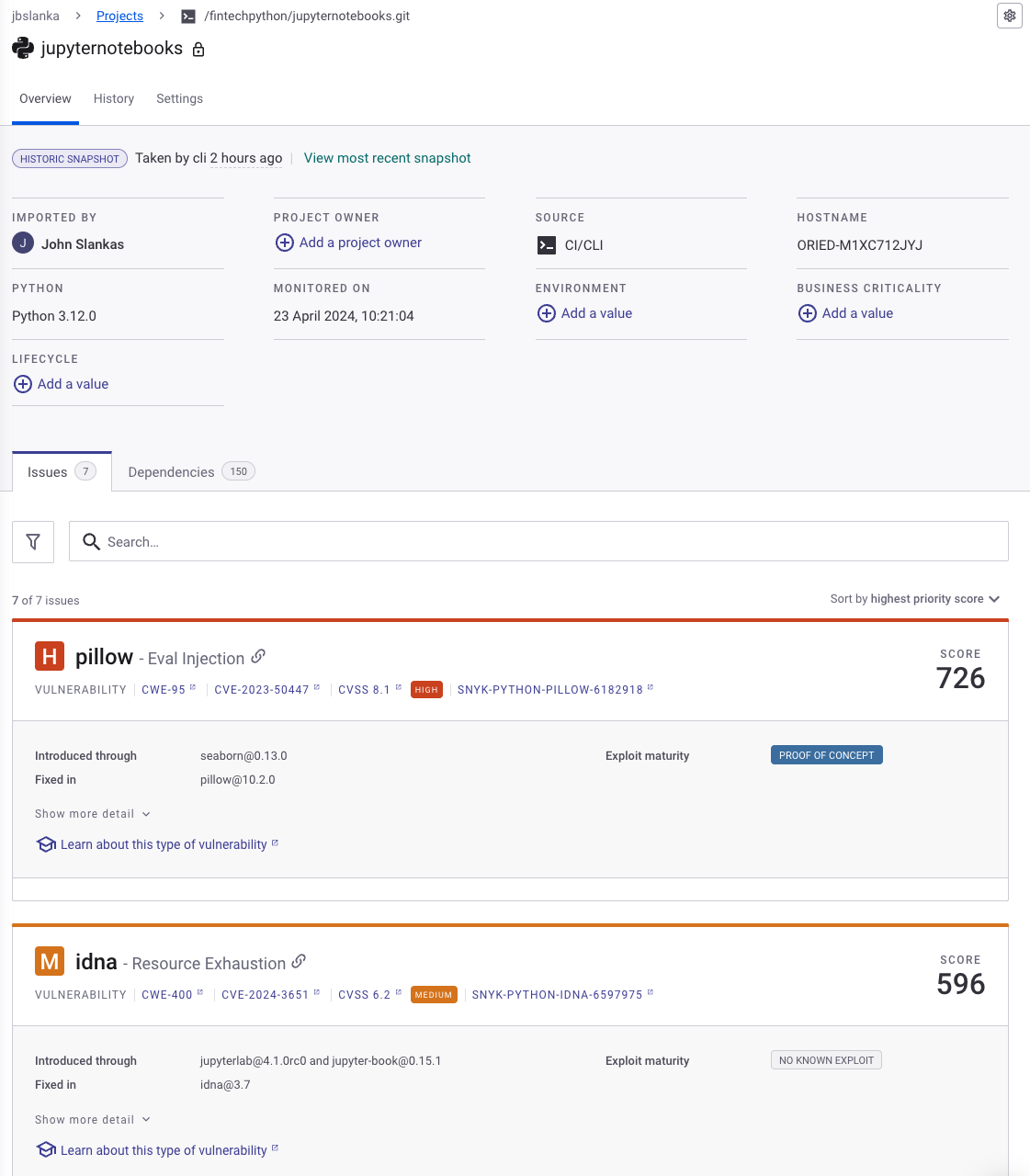Add a Lifecycle value via plus icon
Viewport: 1030px width, 1176px height.
pos(23,384)
